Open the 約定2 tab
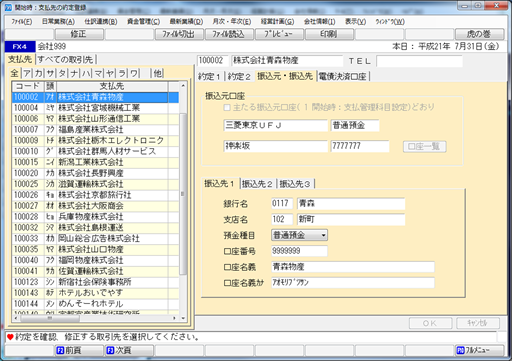The height and width of the screenshot is (361, 512). point(239,77)
